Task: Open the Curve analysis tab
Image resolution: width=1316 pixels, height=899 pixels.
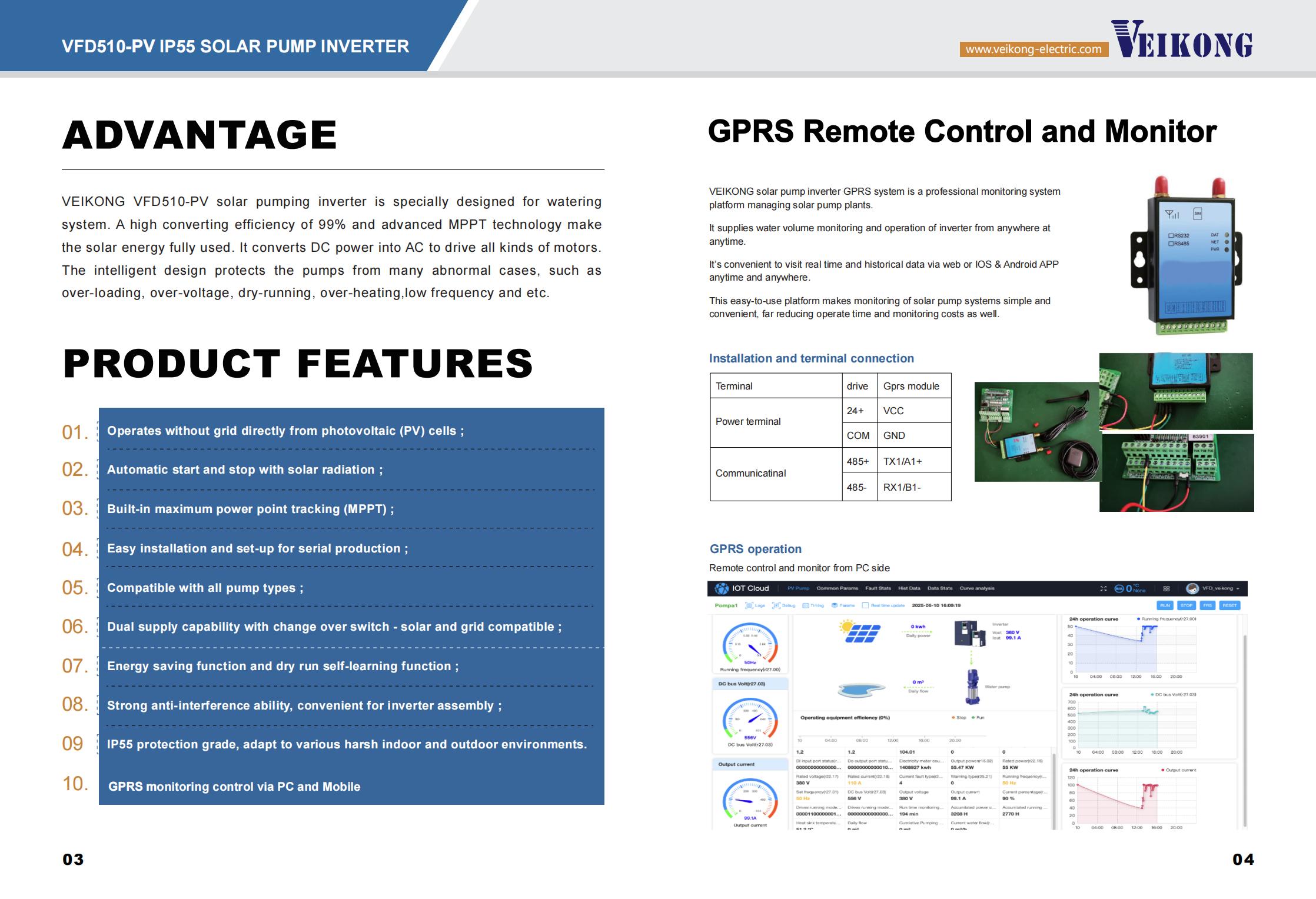Action: [x=977, y=588]
